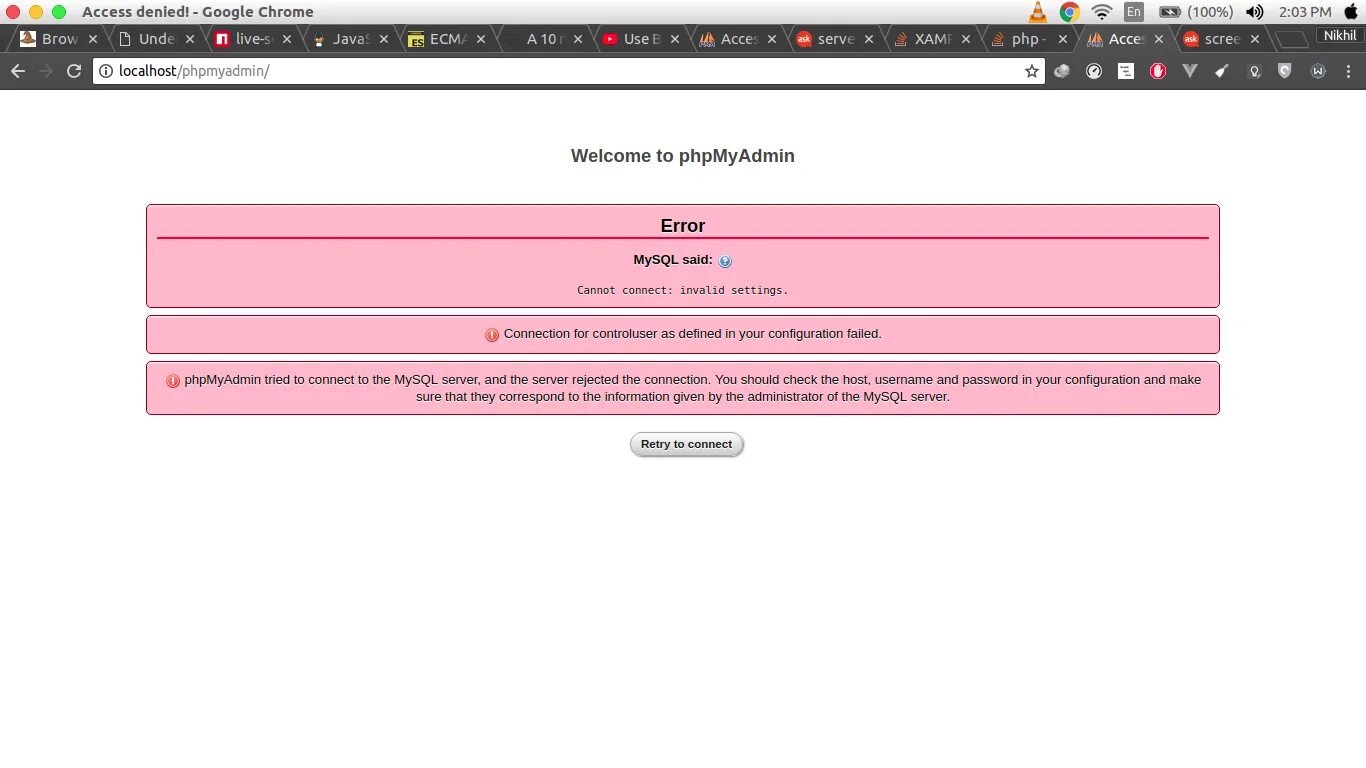Open the AdBlock red hand extension
This screenshot has width=1366, height=768.
pyautogui.click(x=1158, y=71)
